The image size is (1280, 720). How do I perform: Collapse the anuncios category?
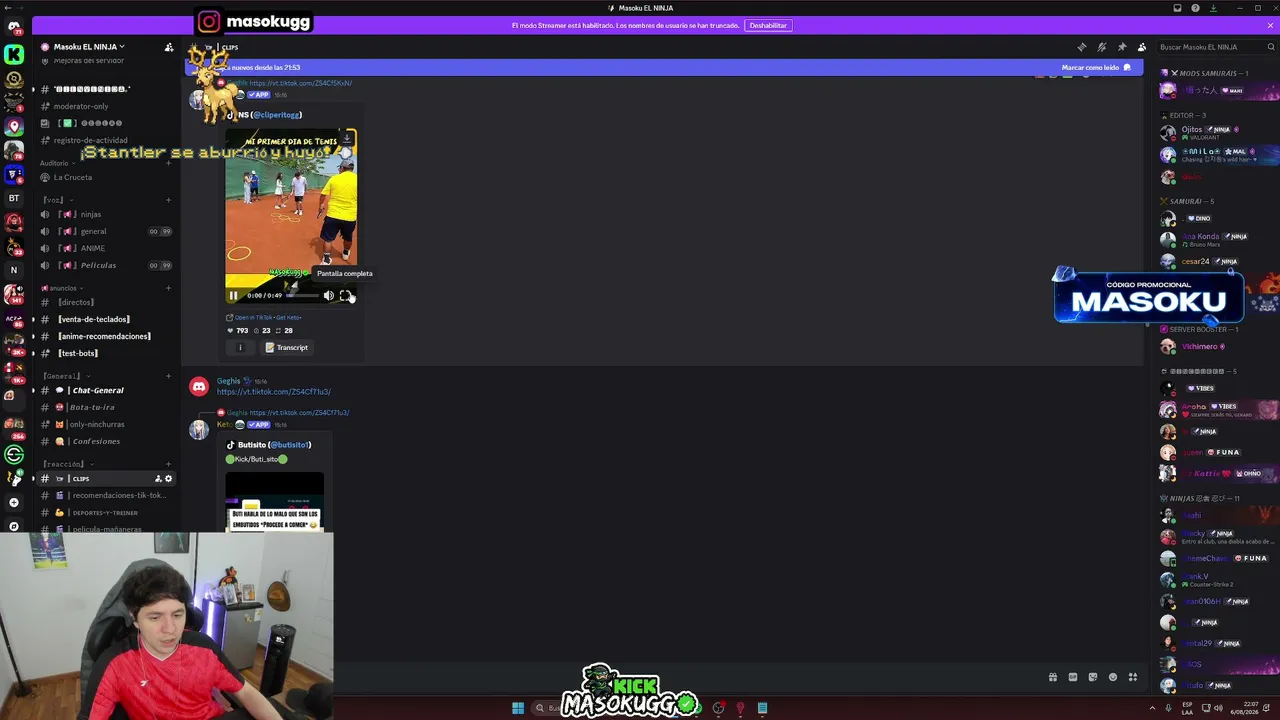click(x=61, y=288)
